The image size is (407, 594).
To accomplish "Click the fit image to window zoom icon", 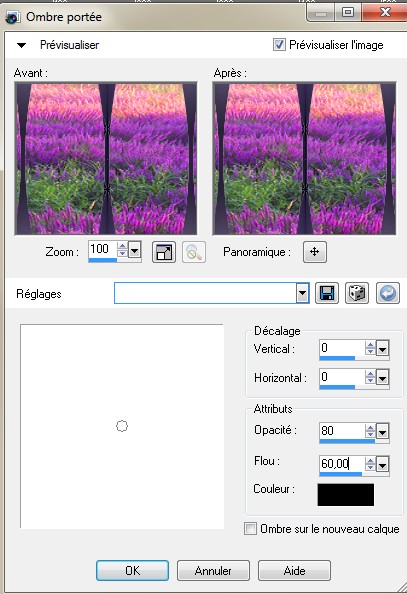I will tap(164, 252).
